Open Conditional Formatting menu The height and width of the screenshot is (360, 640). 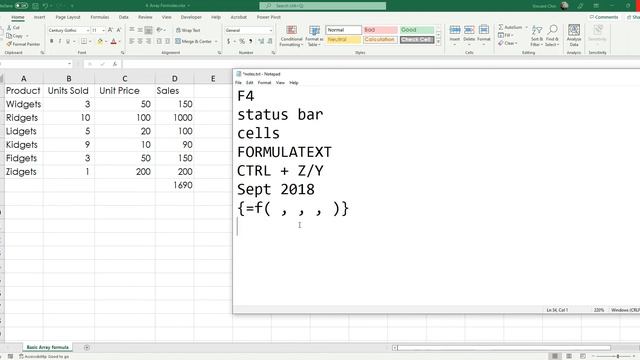(291, 36)
